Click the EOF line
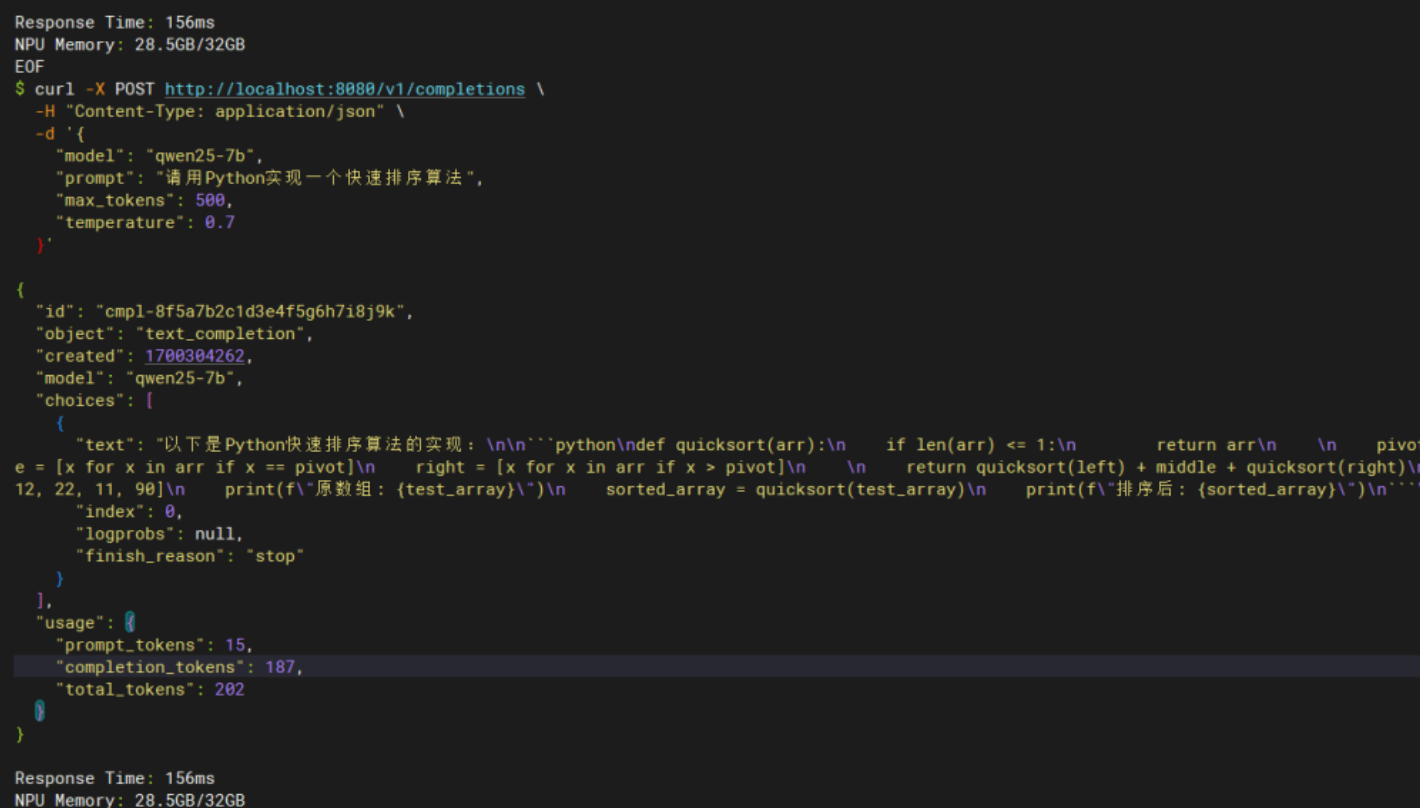The image size is (1420, 808). 30,67
